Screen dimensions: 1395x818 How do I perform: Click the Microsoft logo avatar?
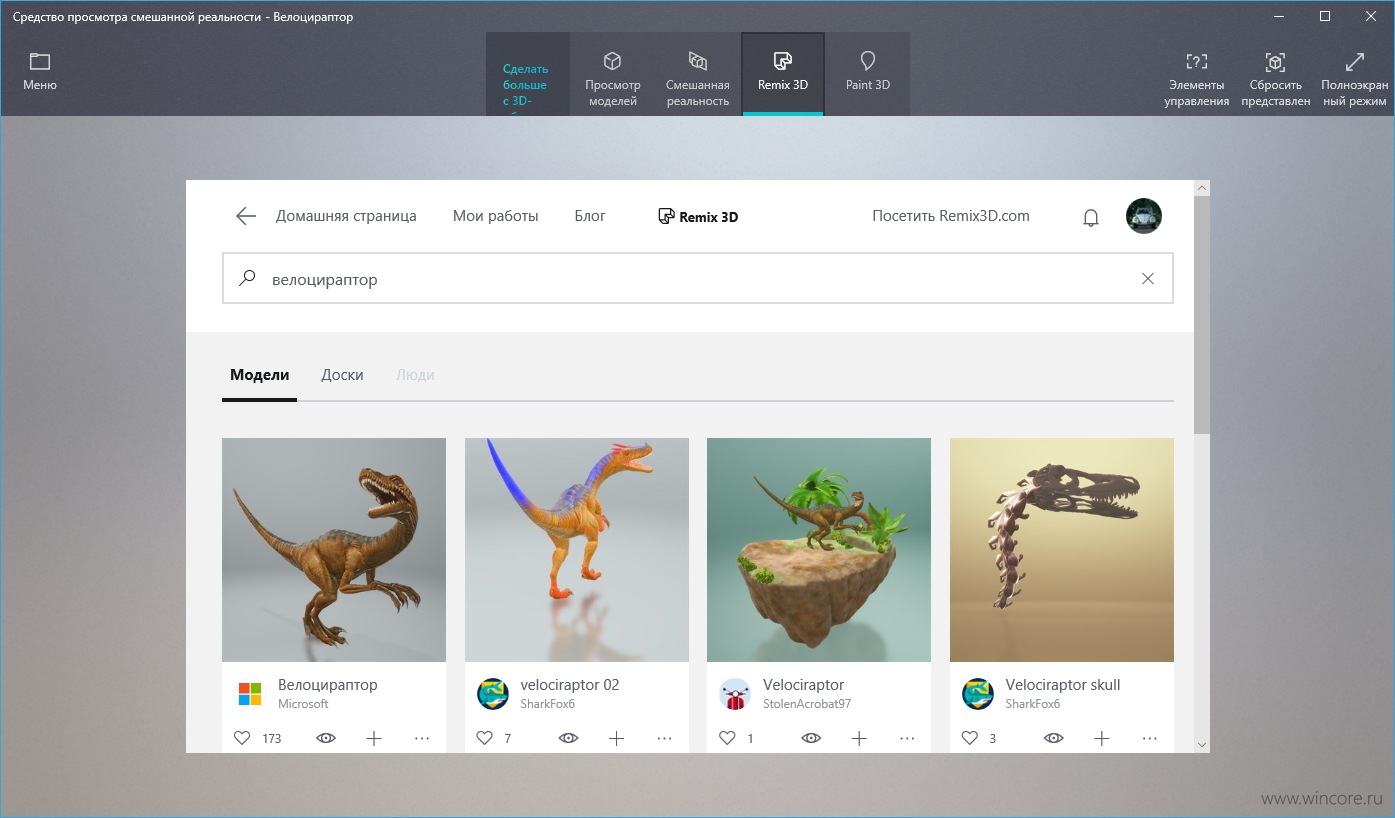click(x=249, y=694)
